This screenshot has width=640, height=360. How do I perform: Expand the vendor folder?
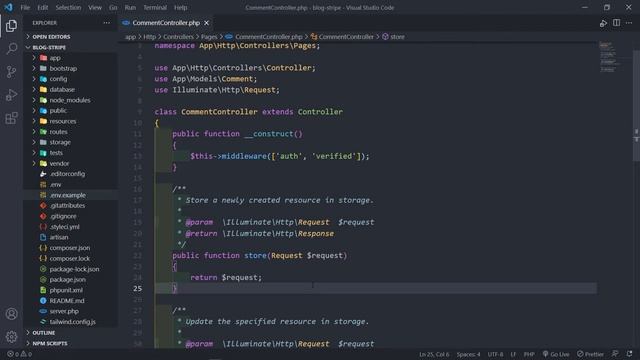click(x=59, y=163)
